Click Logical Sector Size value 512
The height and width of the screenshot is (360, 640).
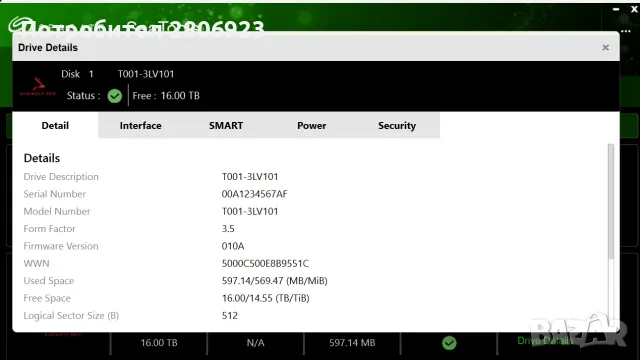(230, 316)
